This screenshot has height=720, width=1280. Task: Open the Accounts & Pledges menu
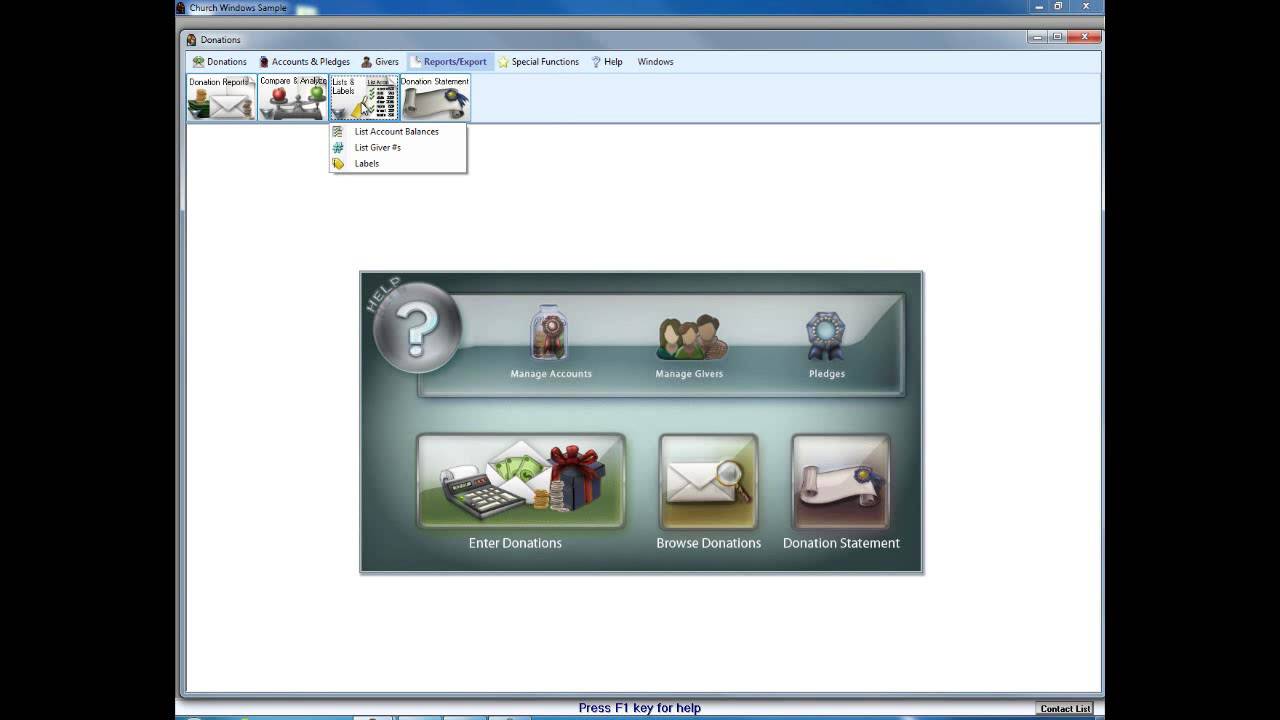click(x=305, y=62)
